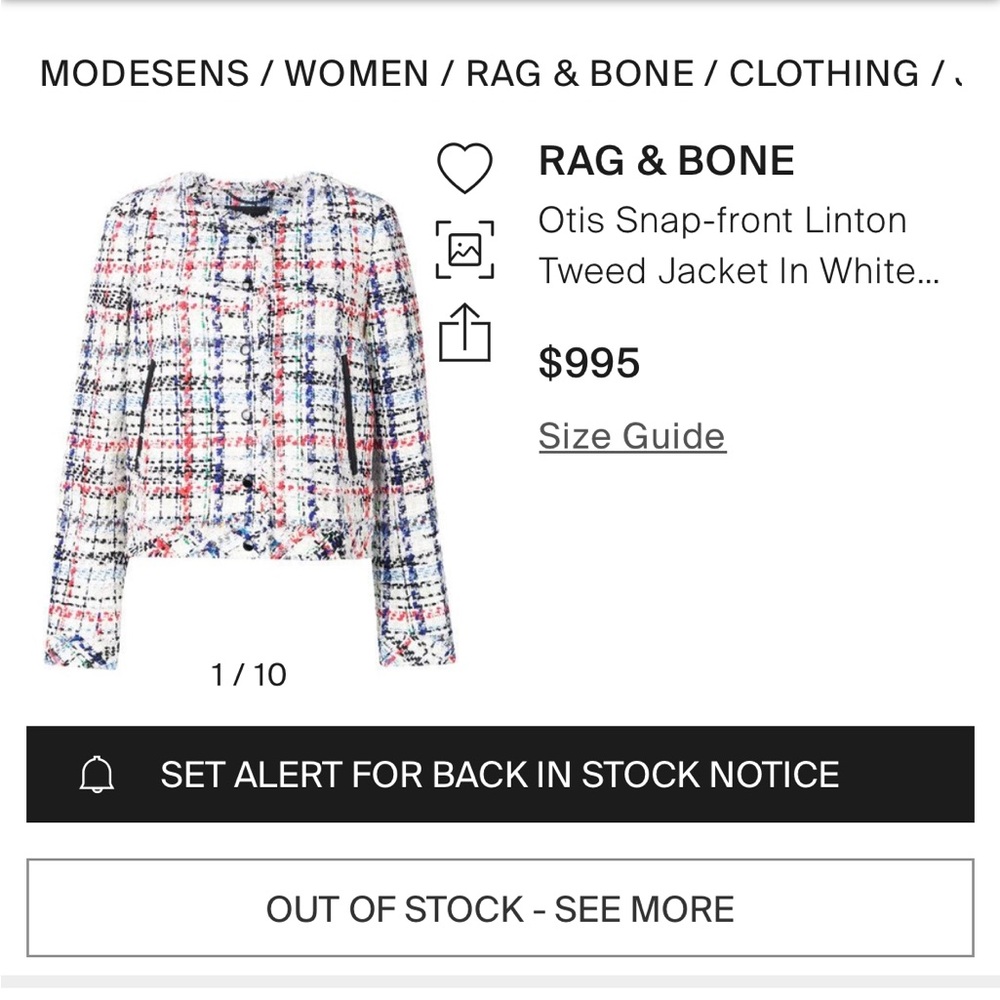
Task: Tap the tweed jacket product photo
Action: [x=250, y=420]
